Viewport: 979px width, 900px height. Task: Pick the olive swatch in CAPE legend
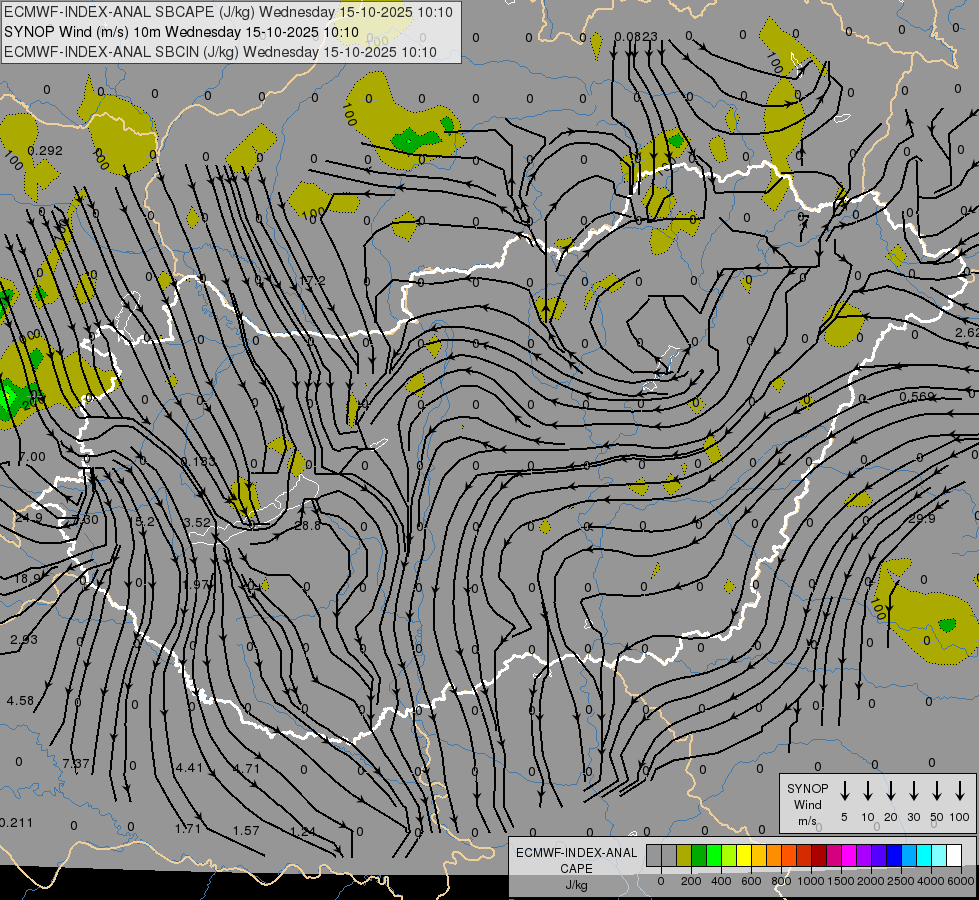(684, 856)
